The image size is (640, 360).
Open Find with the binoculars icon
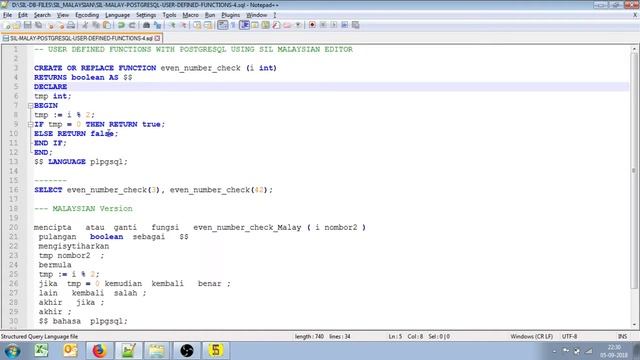click(146, 25)
